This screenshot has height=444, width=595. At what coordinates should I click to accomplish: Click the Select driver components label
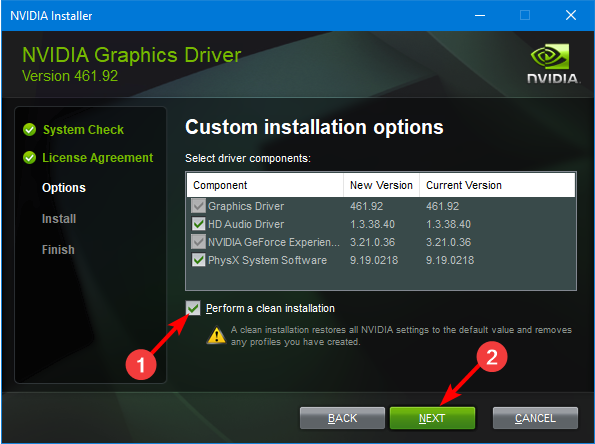tap(248, 158)
